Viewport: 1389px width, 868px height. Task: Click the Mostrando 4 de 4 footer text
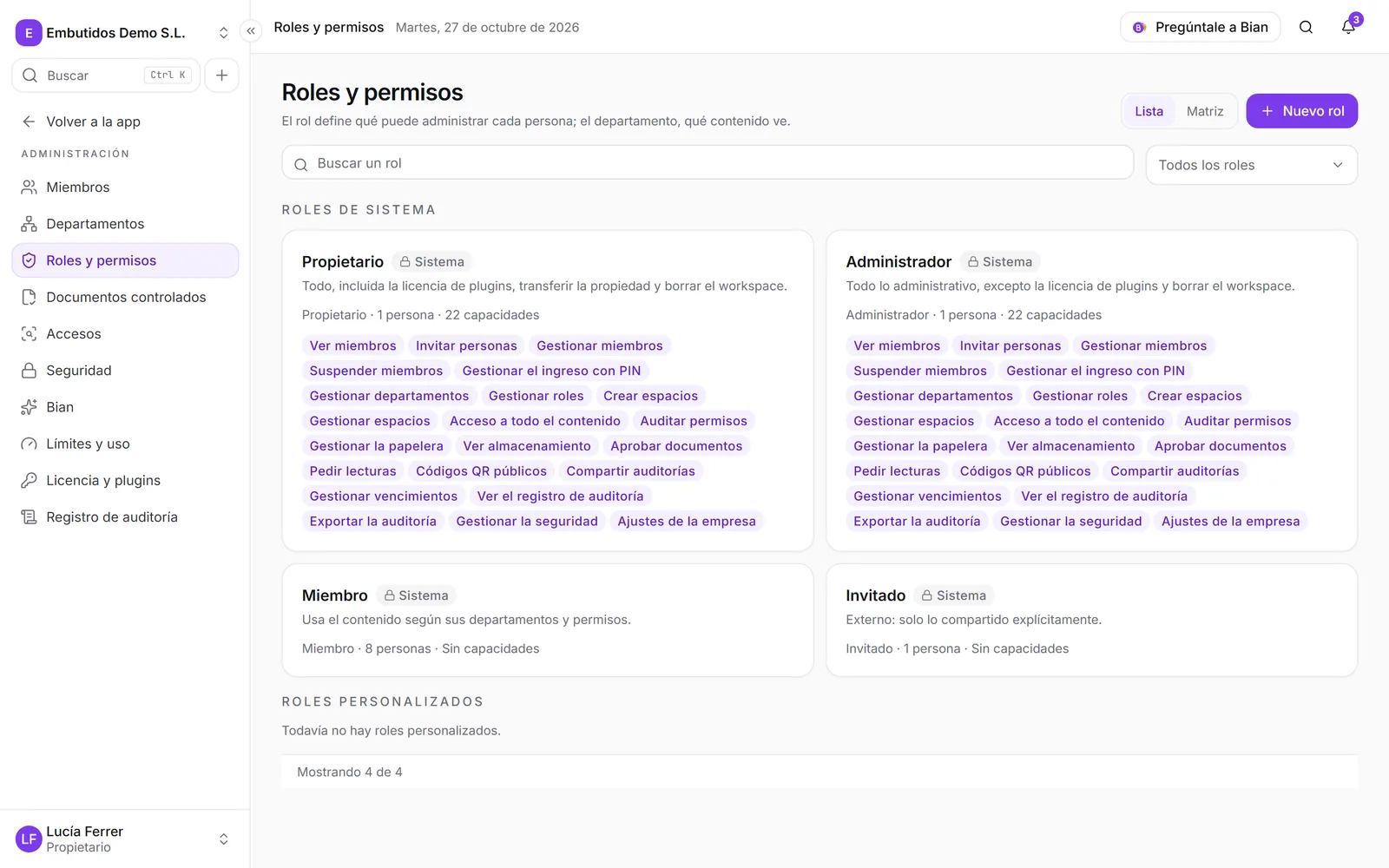350,773
